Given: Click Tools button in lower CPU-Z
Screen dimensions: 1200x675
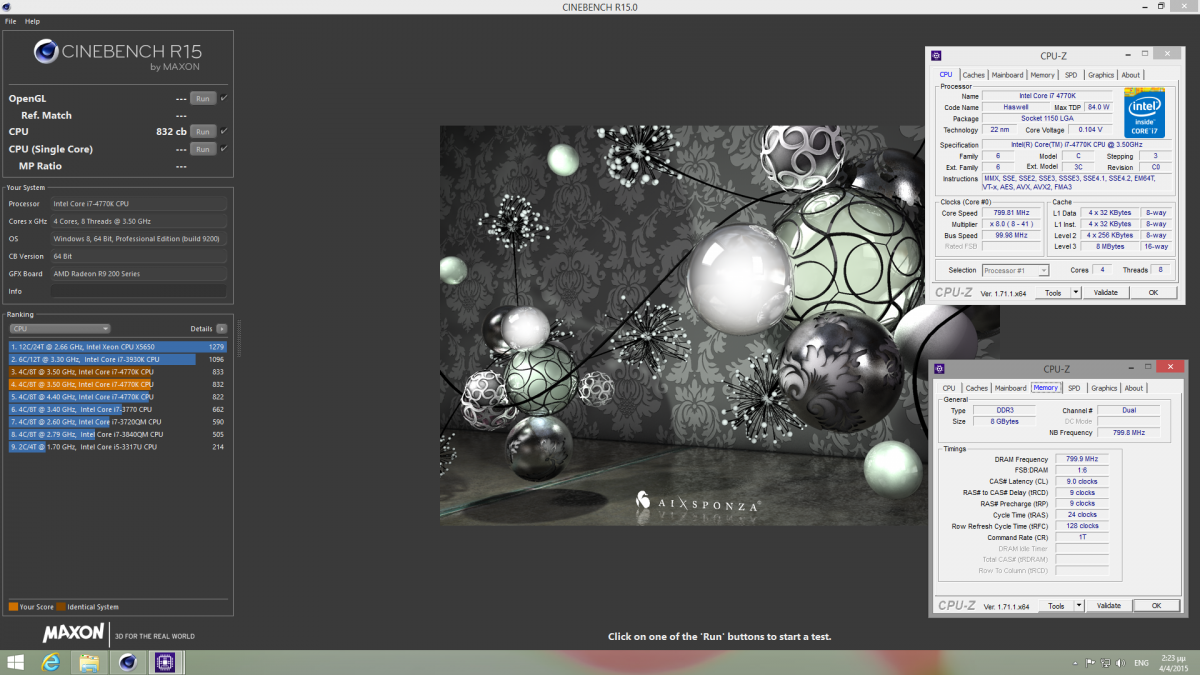Looking at the screenshot, I should (x=1056, y=606).
